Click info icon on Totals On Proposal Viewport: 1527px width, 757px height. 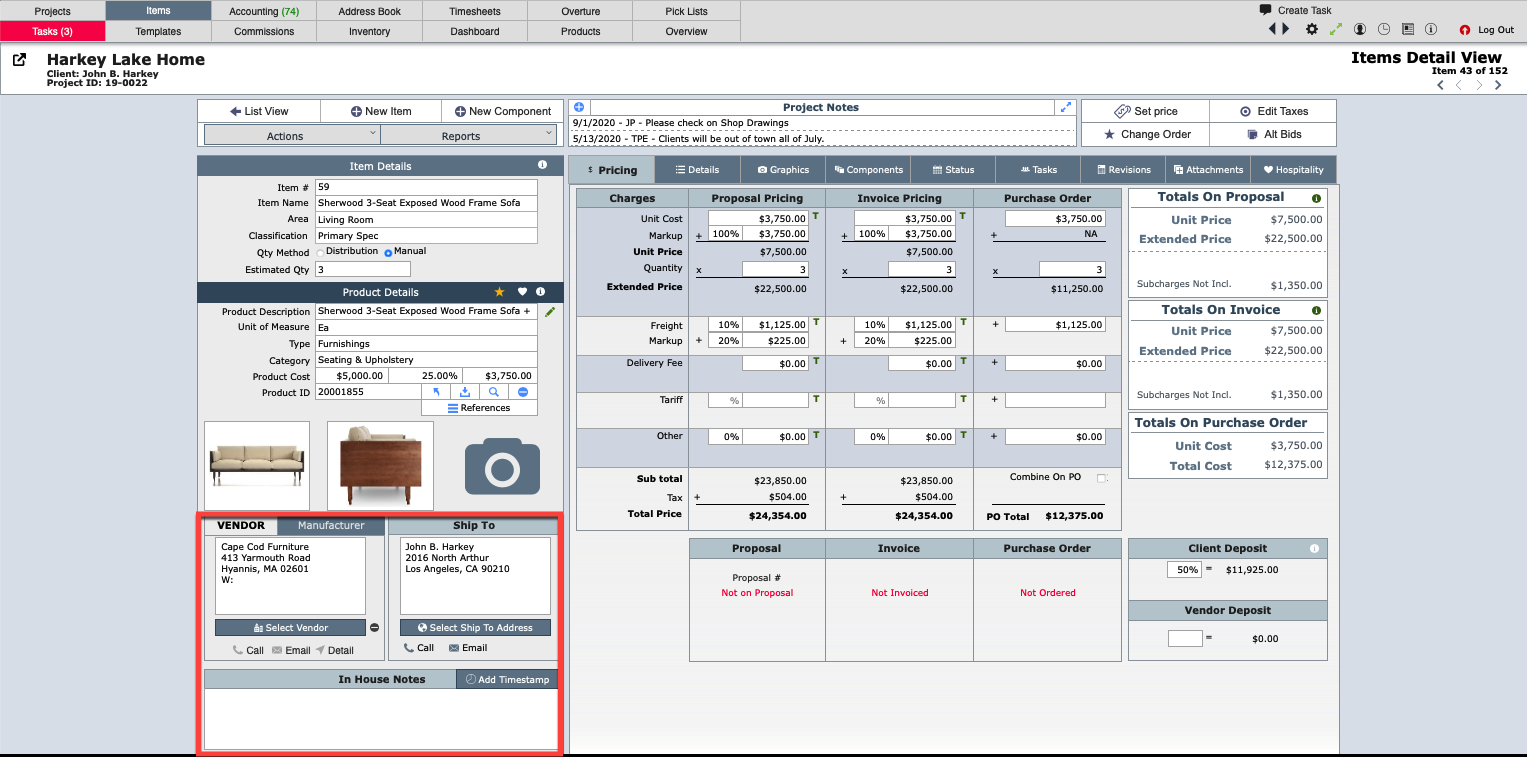point(1316,198)
